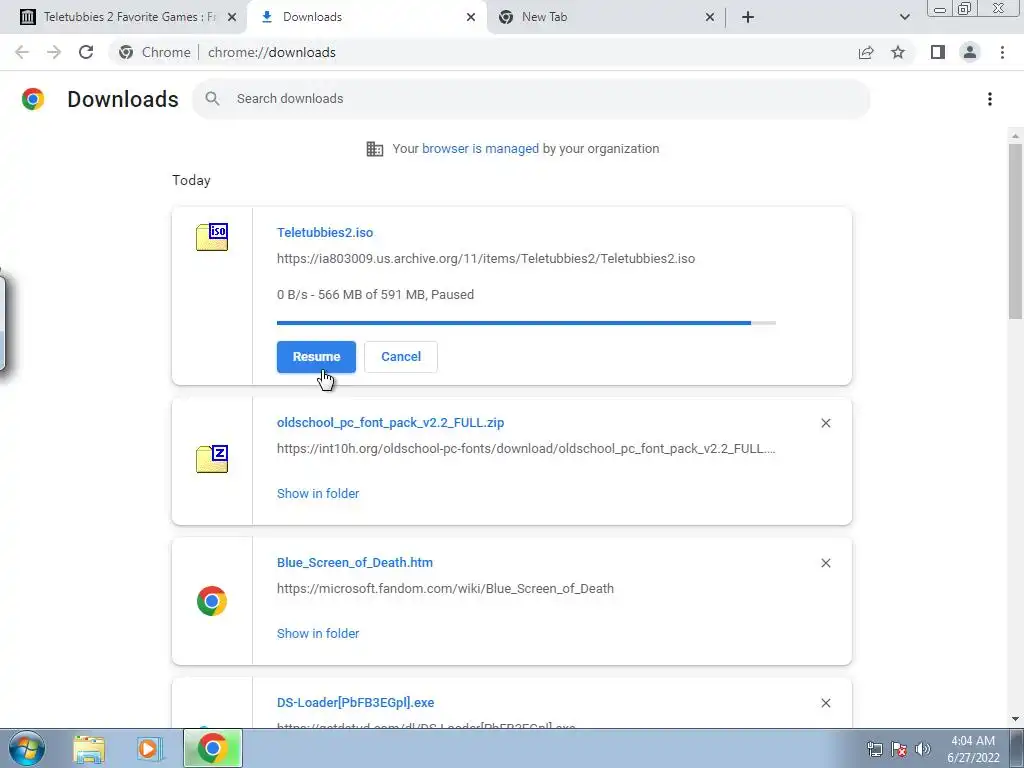Close the Teletubbies 2 Favorite Games tab
Image resolution: width=1024 pixels, height=768 pixels.
click(232, 17)
